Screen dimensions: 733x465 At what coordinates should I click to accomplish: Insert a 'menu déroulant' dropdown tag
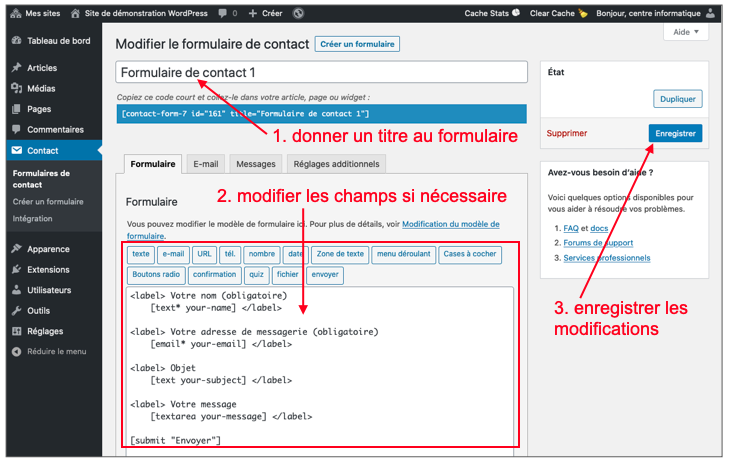point(402,254)
